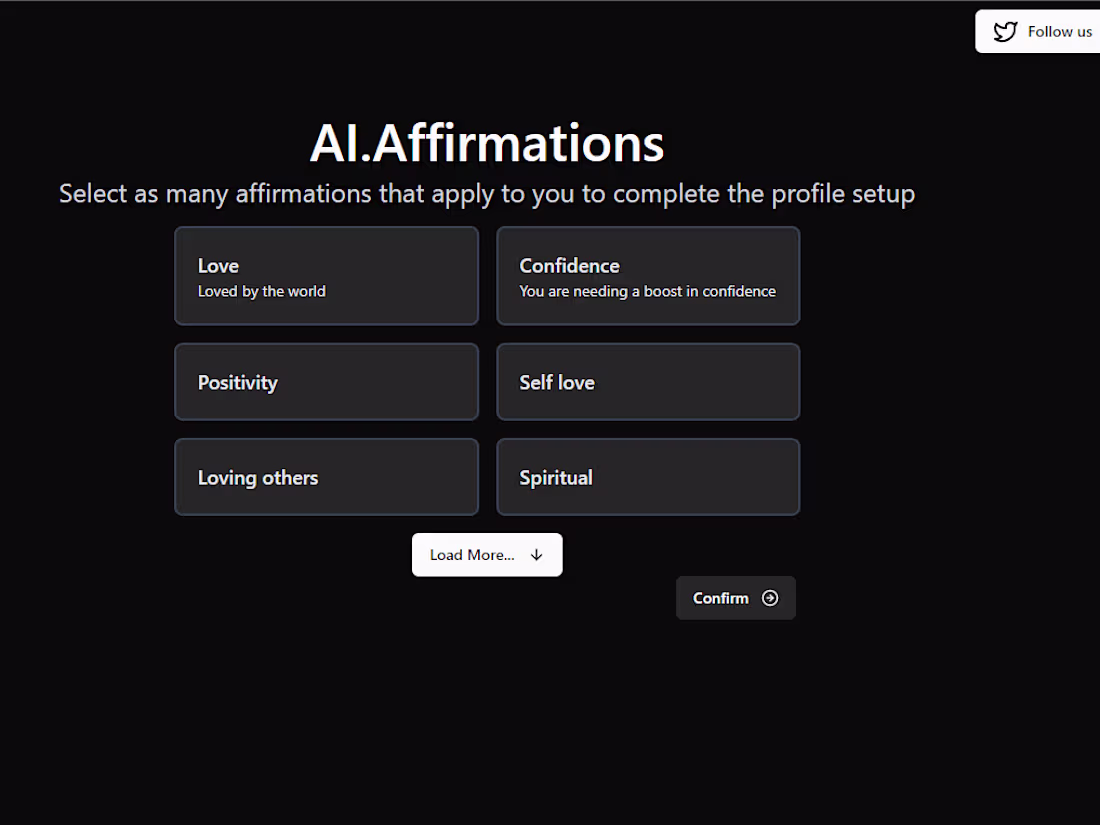
Task: Click the Follow us button text
Action: coord(1058,31)
